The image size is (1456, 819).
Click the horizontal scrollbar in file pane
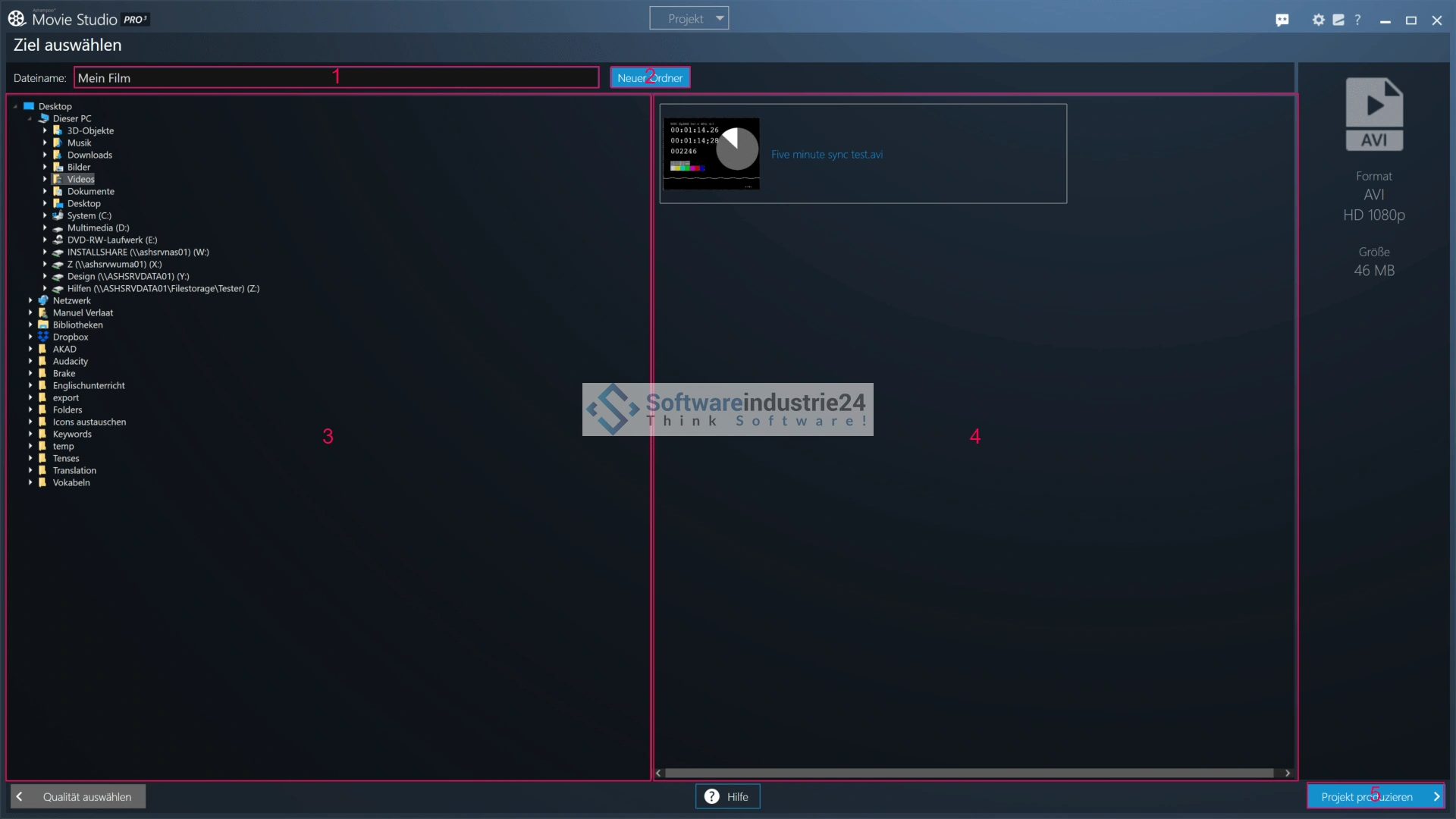968,773
